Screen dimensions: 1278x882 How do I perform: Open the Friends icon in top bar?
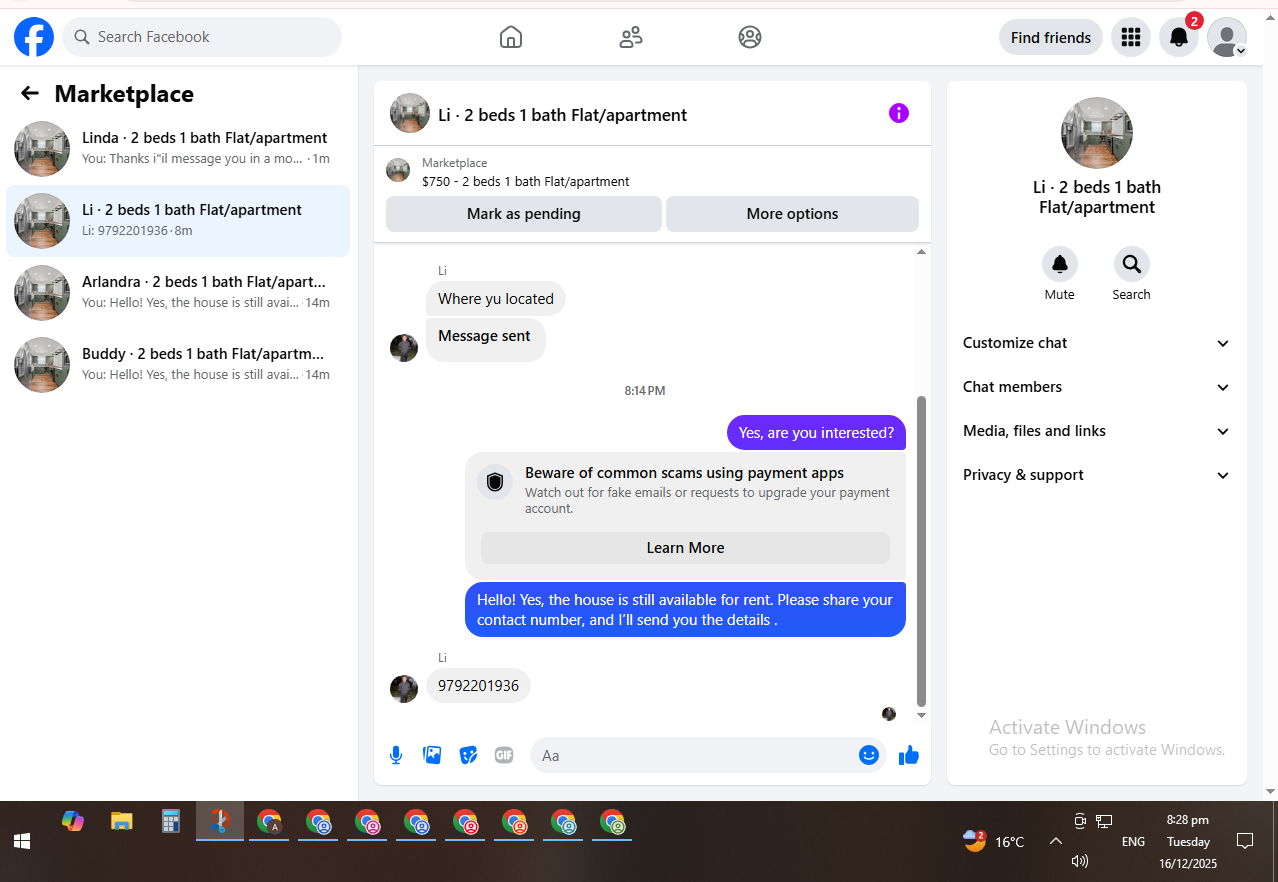pos(631,37)
